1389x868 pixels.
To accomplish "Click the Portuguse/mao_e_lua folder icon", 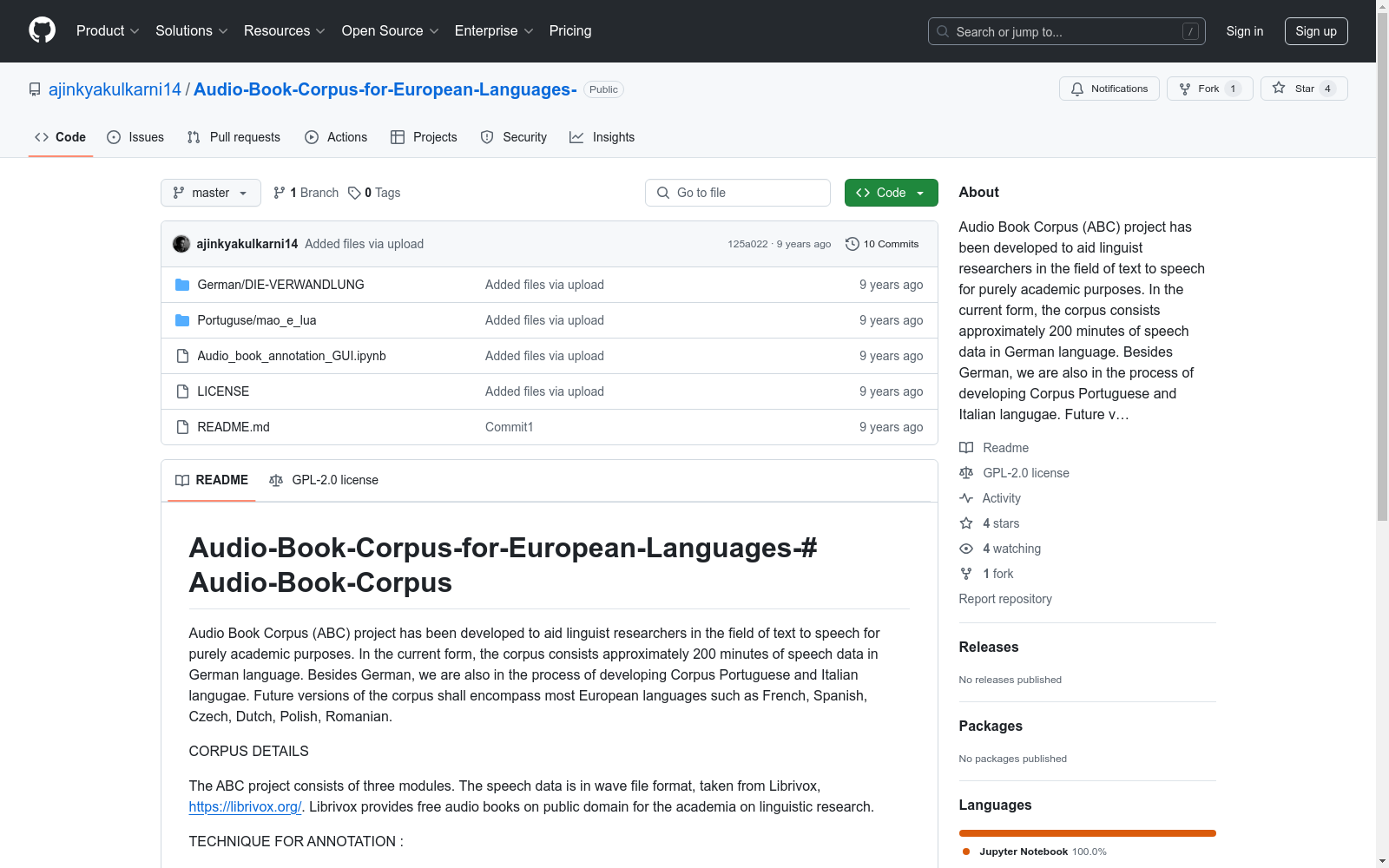I will tap(182, 320).
